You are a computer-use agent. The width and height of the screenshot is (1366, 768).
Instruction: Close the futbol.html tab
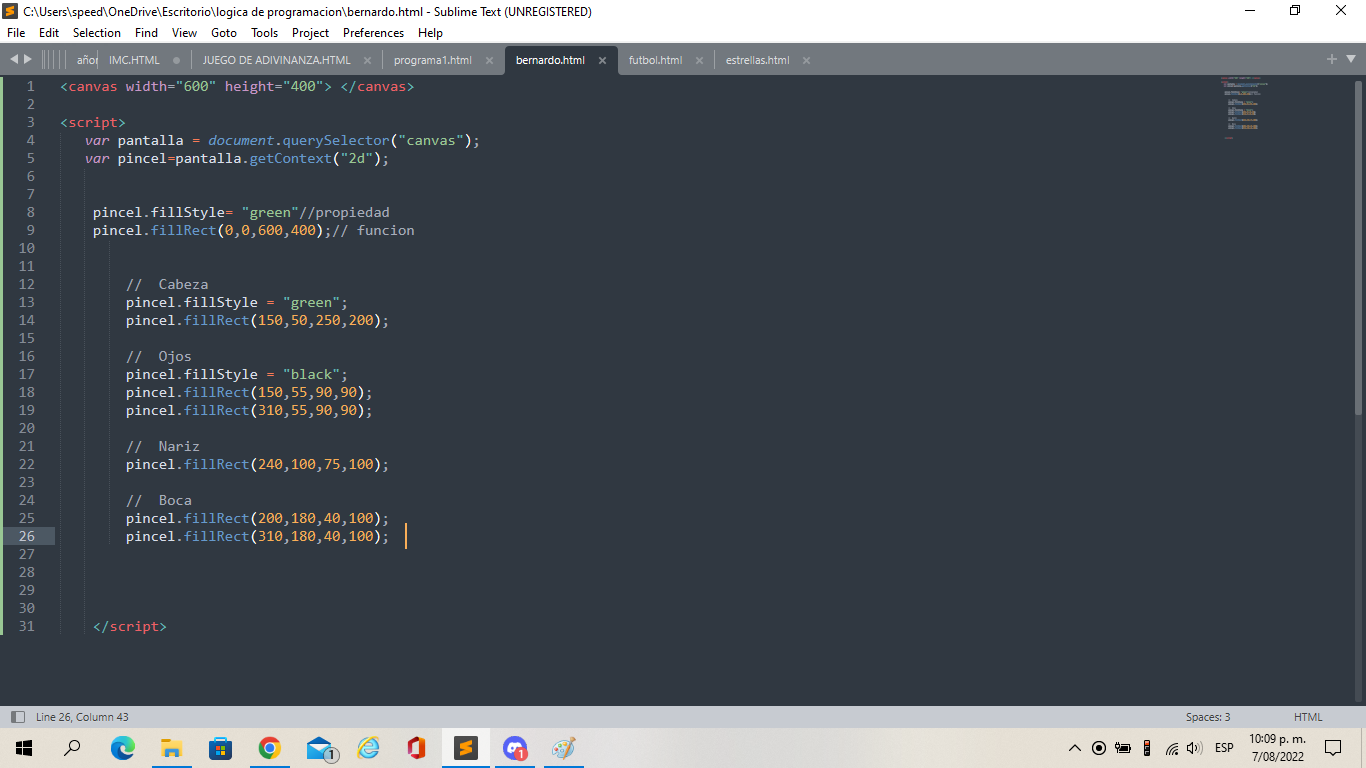click(699, 60)
